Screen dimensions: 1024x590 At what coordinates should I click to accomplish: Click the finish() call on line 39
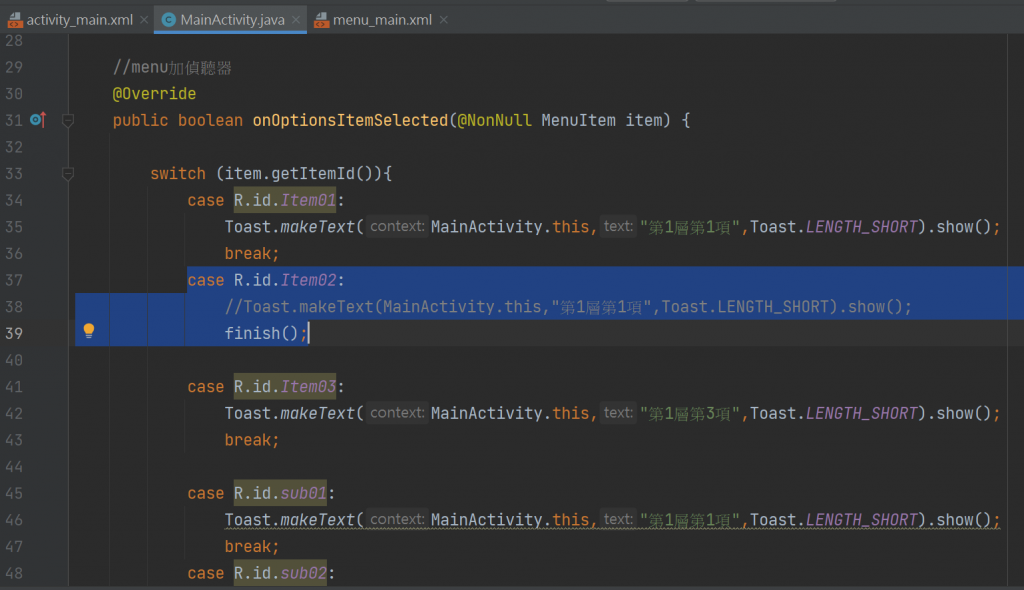pyautogui.click(x=266, y=333)
